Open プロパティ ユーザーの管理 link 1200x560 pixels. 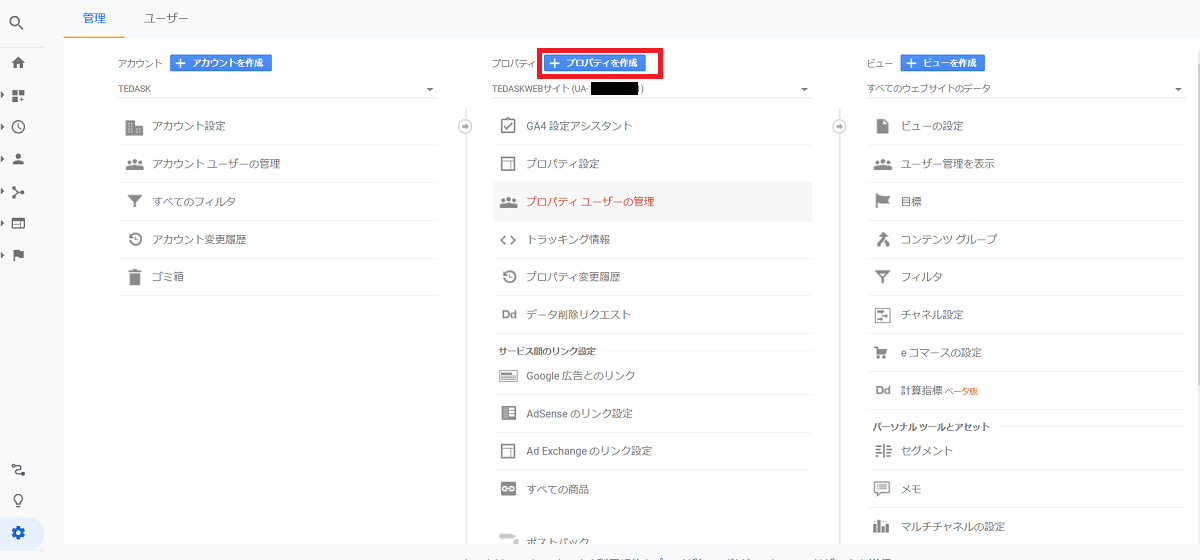coord(590,202)
